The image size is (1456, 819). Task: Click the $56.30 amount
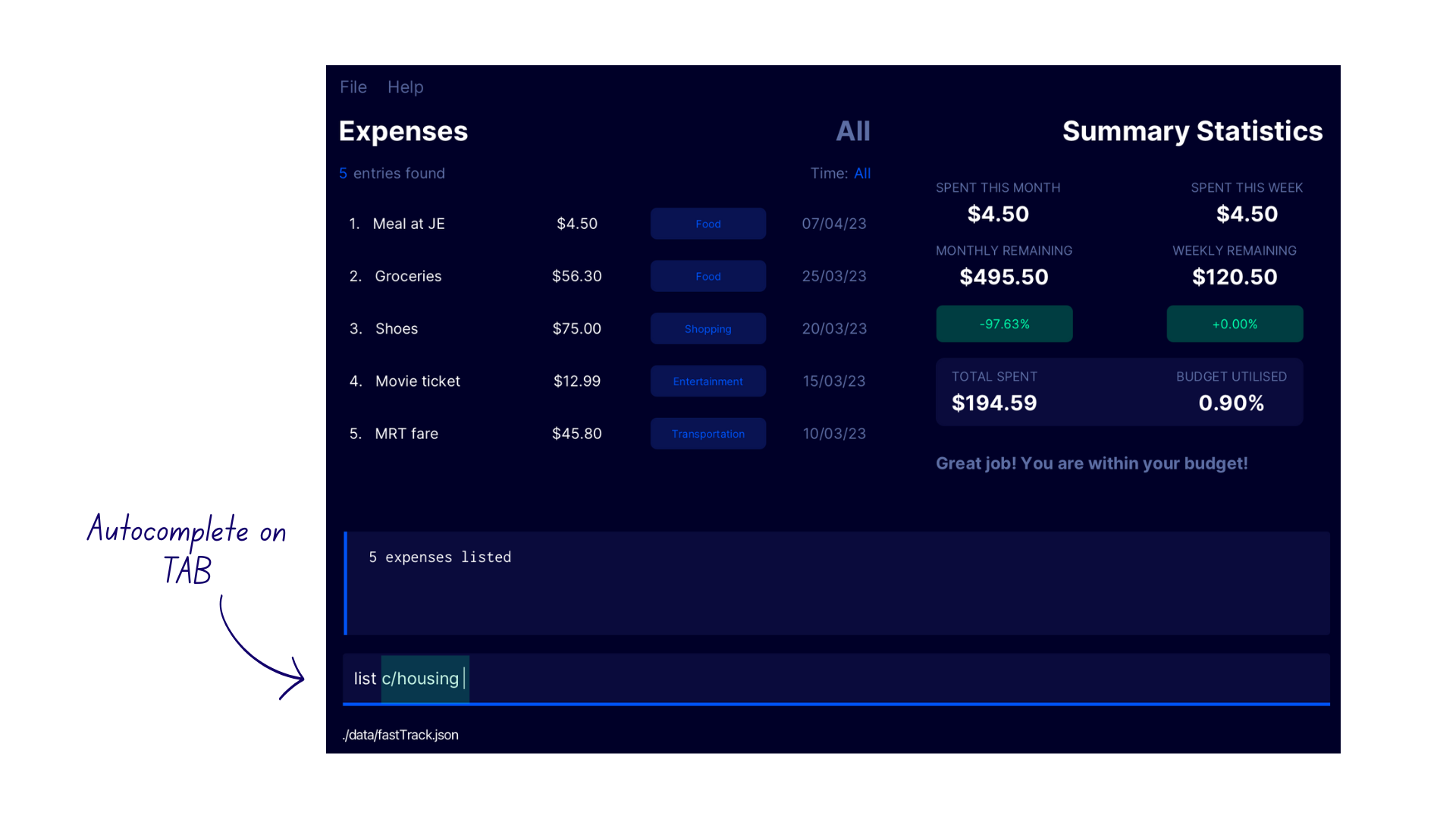(x=576, y=276)
